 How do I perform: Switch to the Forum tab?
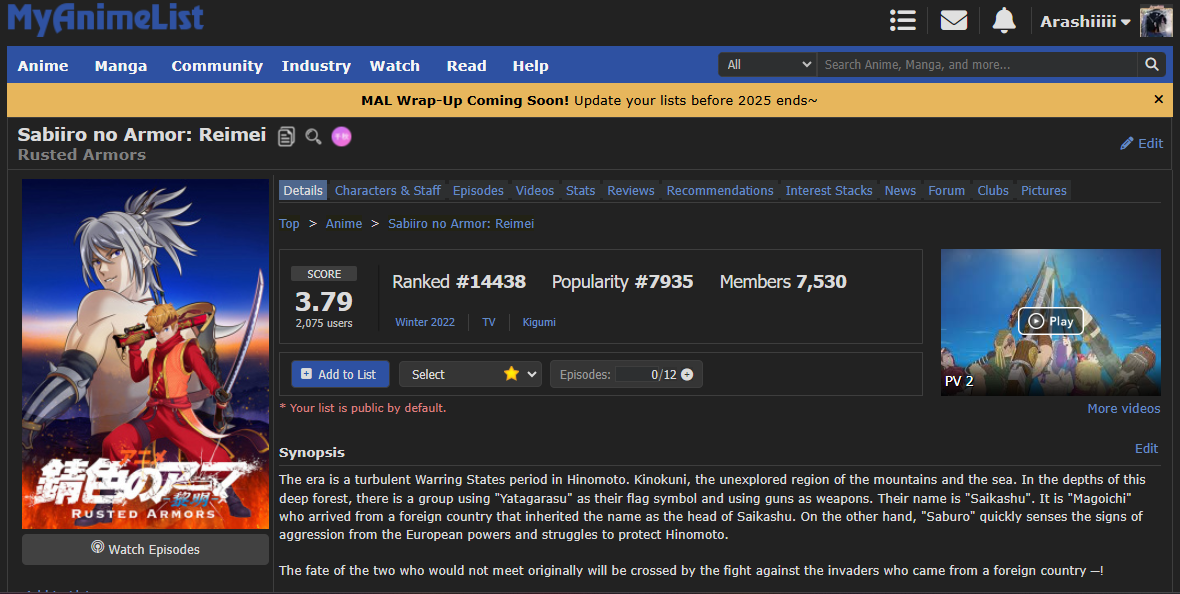(946, 190)
